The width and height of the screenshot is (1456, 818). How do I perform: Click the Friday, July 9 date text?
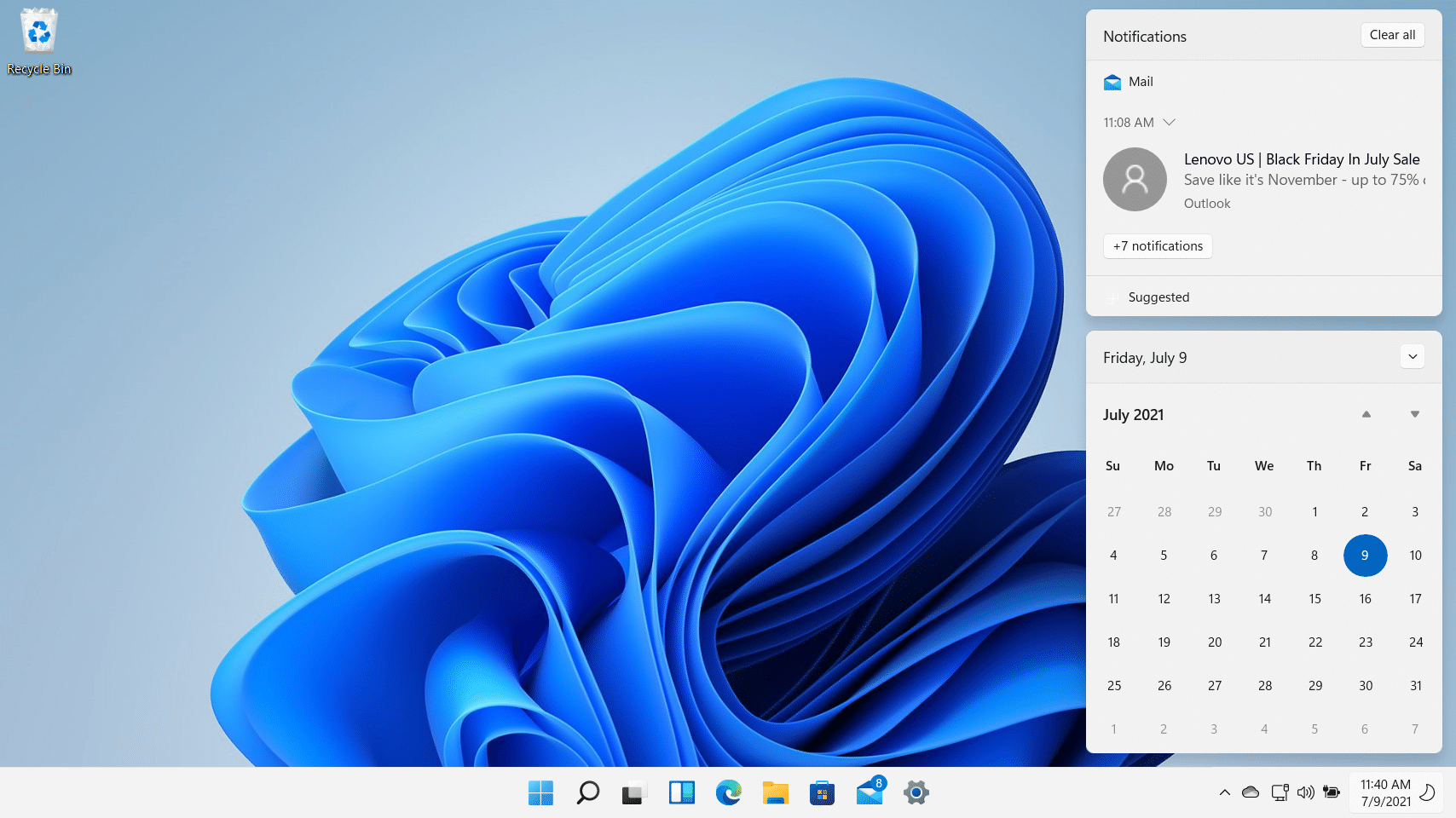pos(1145,358)
